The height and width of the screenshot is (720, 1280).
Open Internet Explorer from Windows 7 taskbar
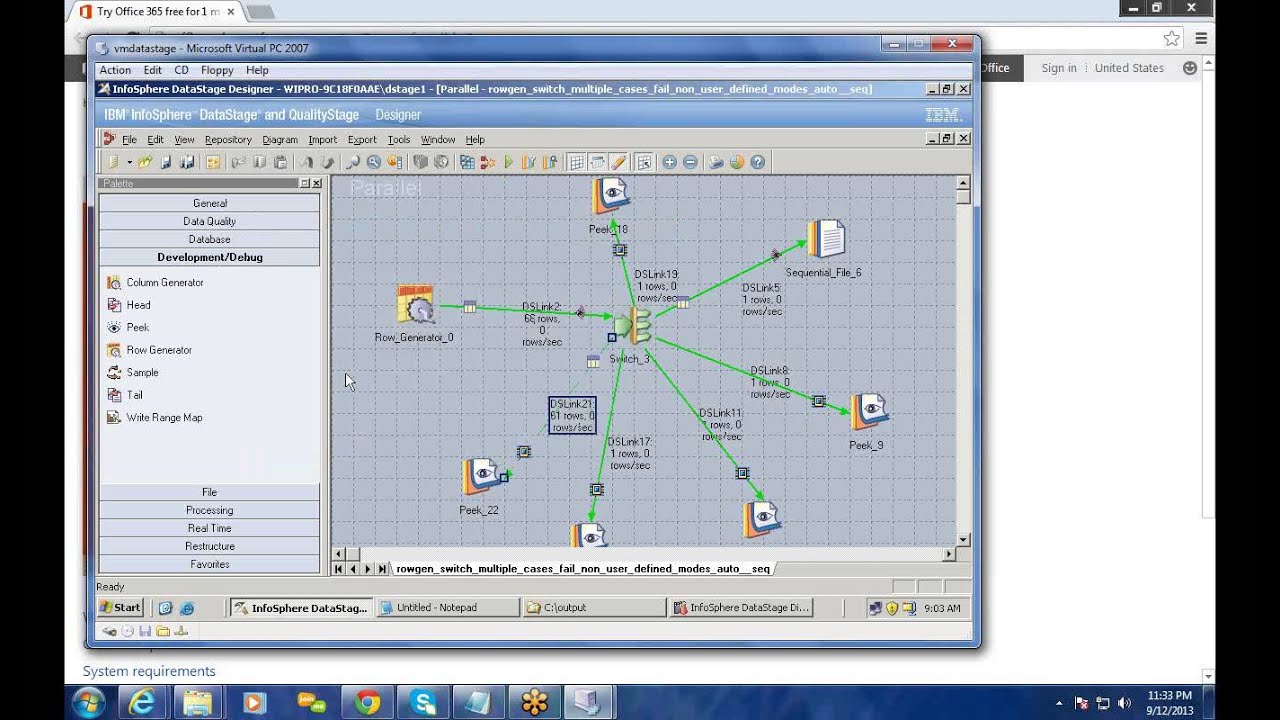tap(141, 703)
